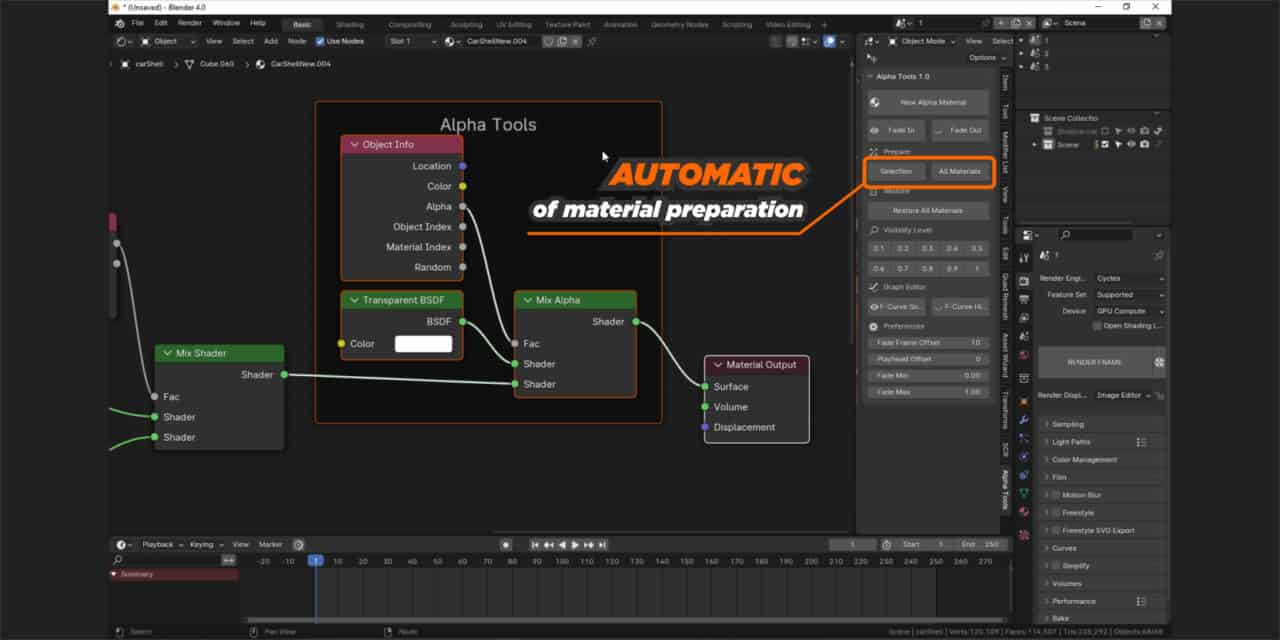This screenshot has width=1280, height=640.
Task: Open the Tool properties tab icon
Action: click(1024, 257)
